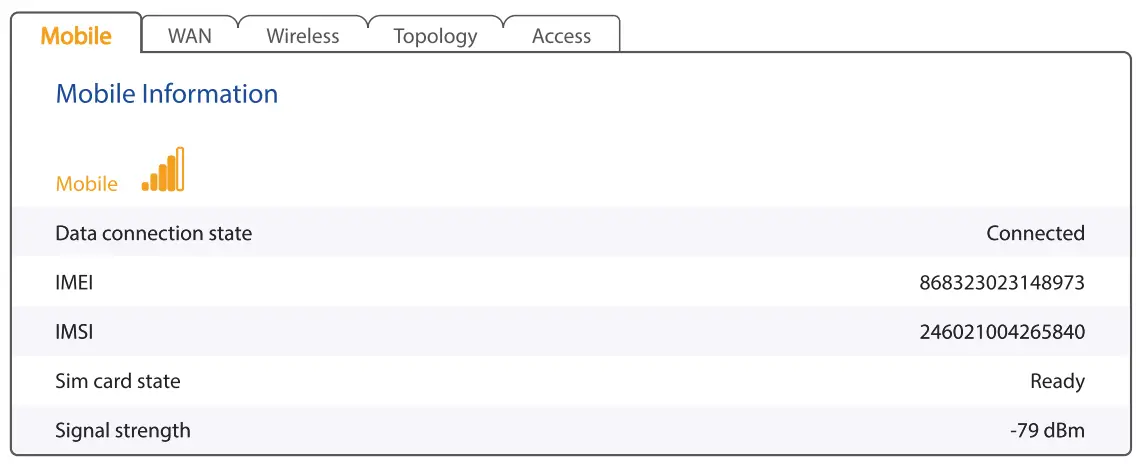1144x467 pixels.
Task: Click the Sim card state label
Action: [118, 381]
